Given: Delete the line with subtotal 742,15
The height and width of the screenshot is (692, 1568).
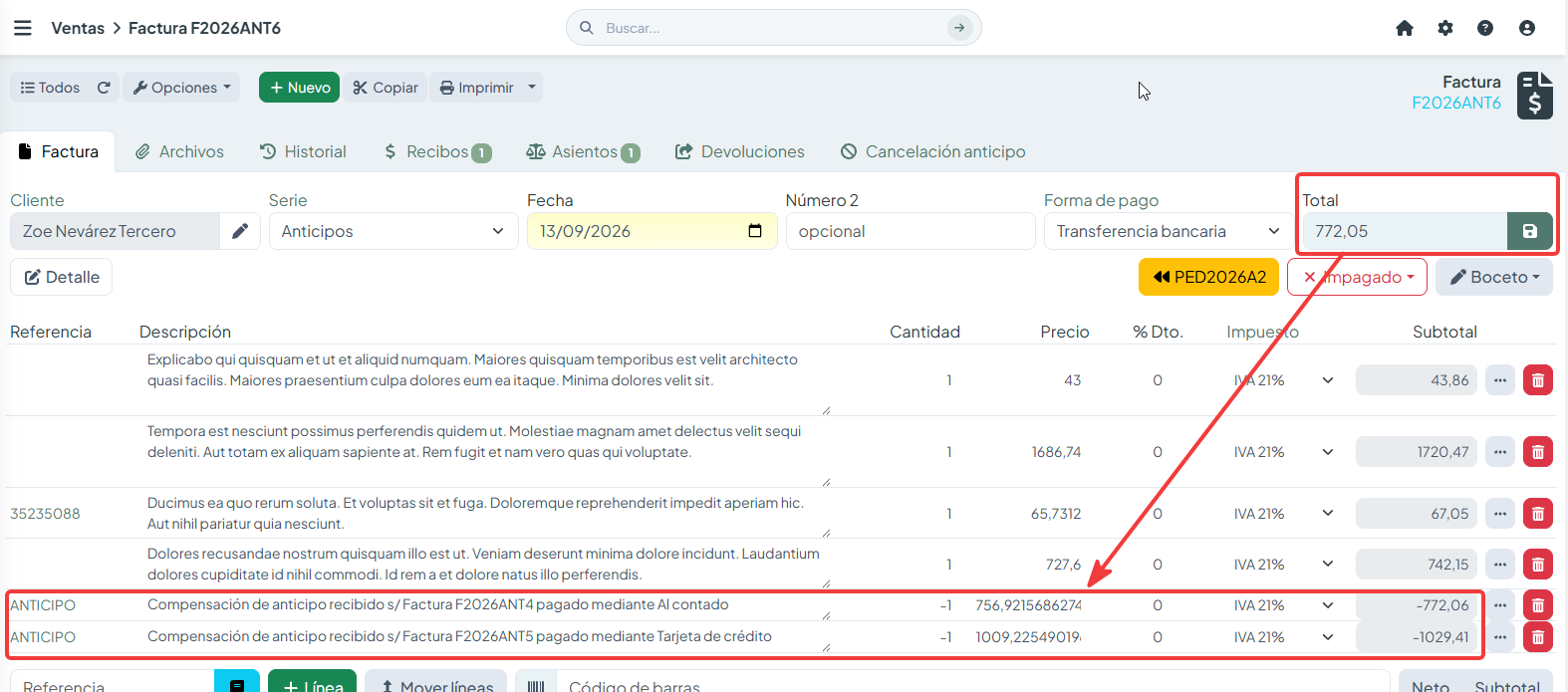Looking at the screenshot, I should (1538, 565).
